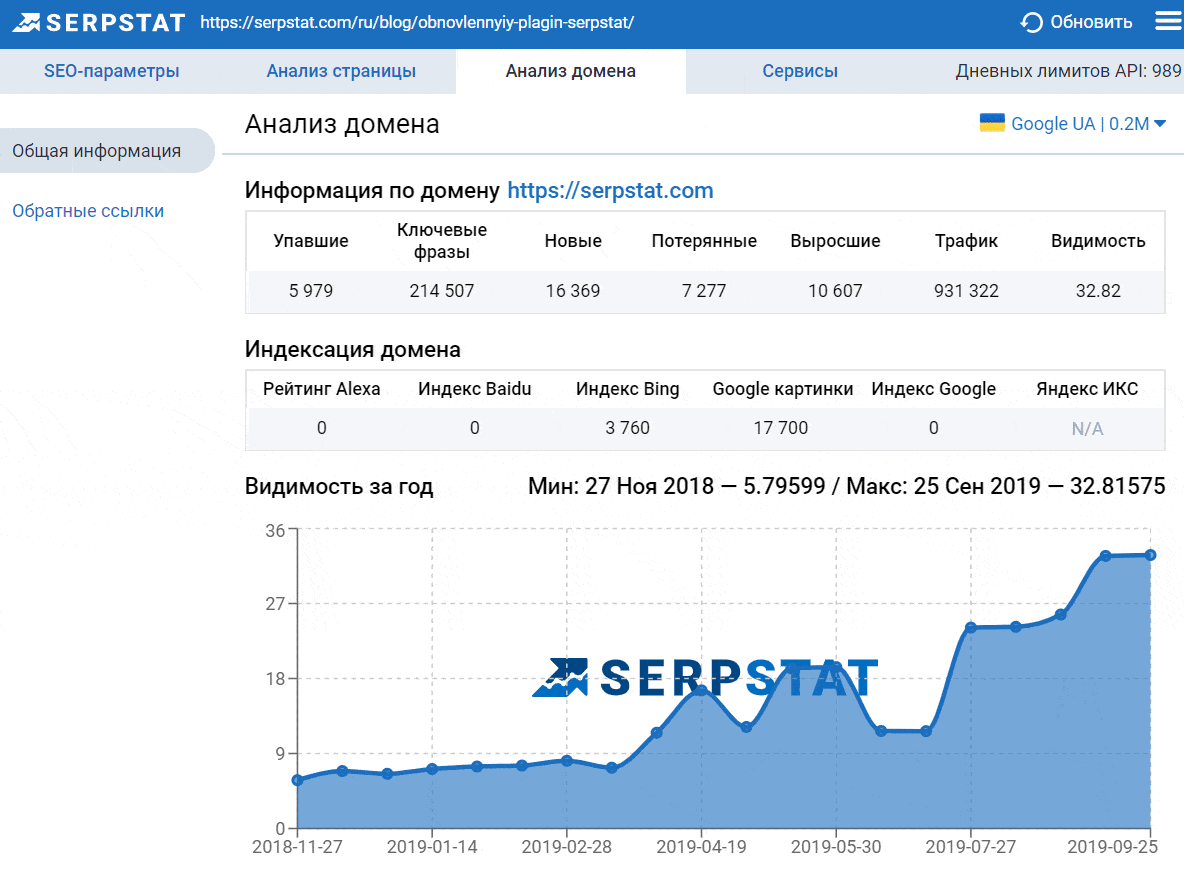Select Общая информация in sidebar
The width and height of the screenshot is (1184, 893).
pos(106,150)
